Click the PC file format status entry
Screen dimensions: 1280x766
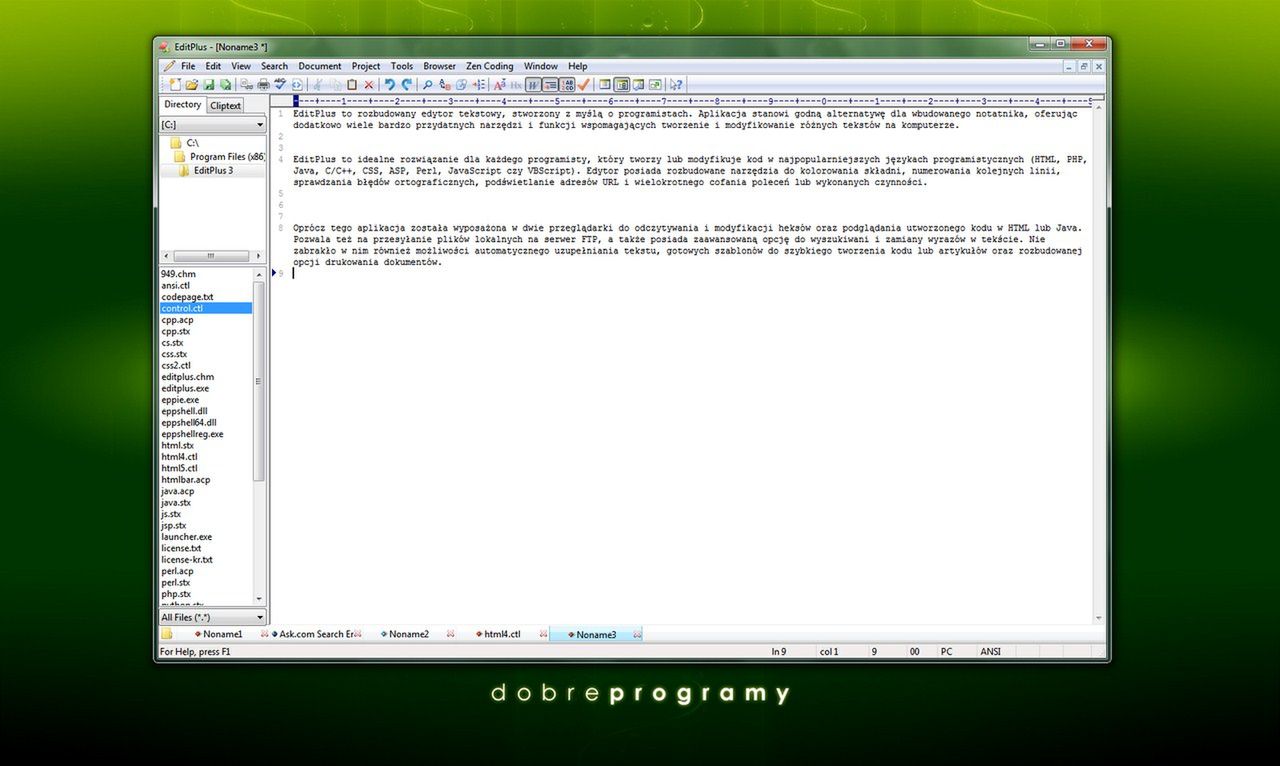pos(946,651)
